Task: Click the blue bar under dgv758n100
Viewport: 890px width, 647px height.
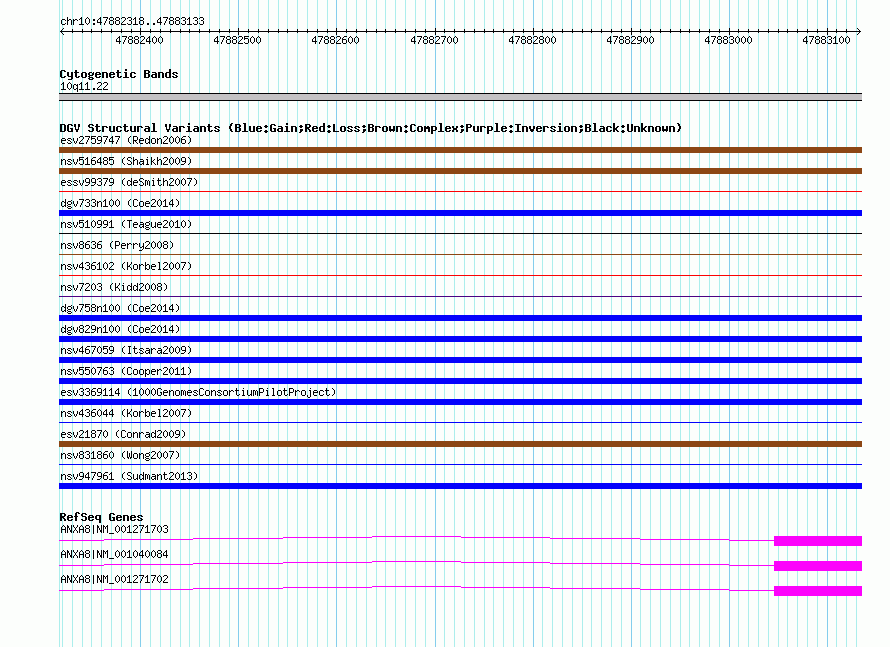Action: coord(460,318)
